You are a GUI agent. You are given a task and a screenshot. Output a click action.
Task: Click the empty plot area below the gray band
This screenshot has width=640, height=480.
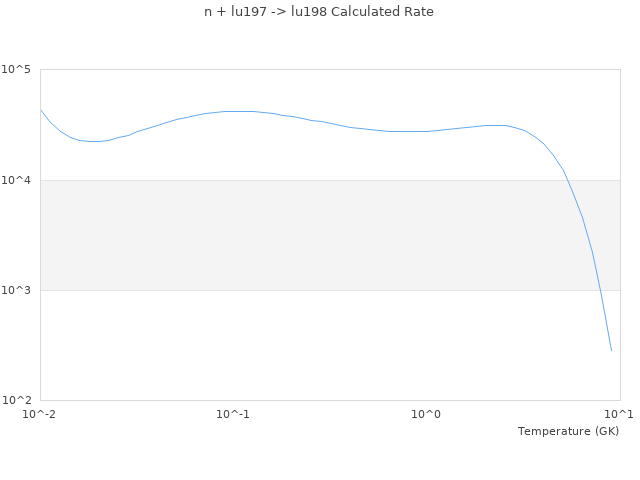click(300, 345)
